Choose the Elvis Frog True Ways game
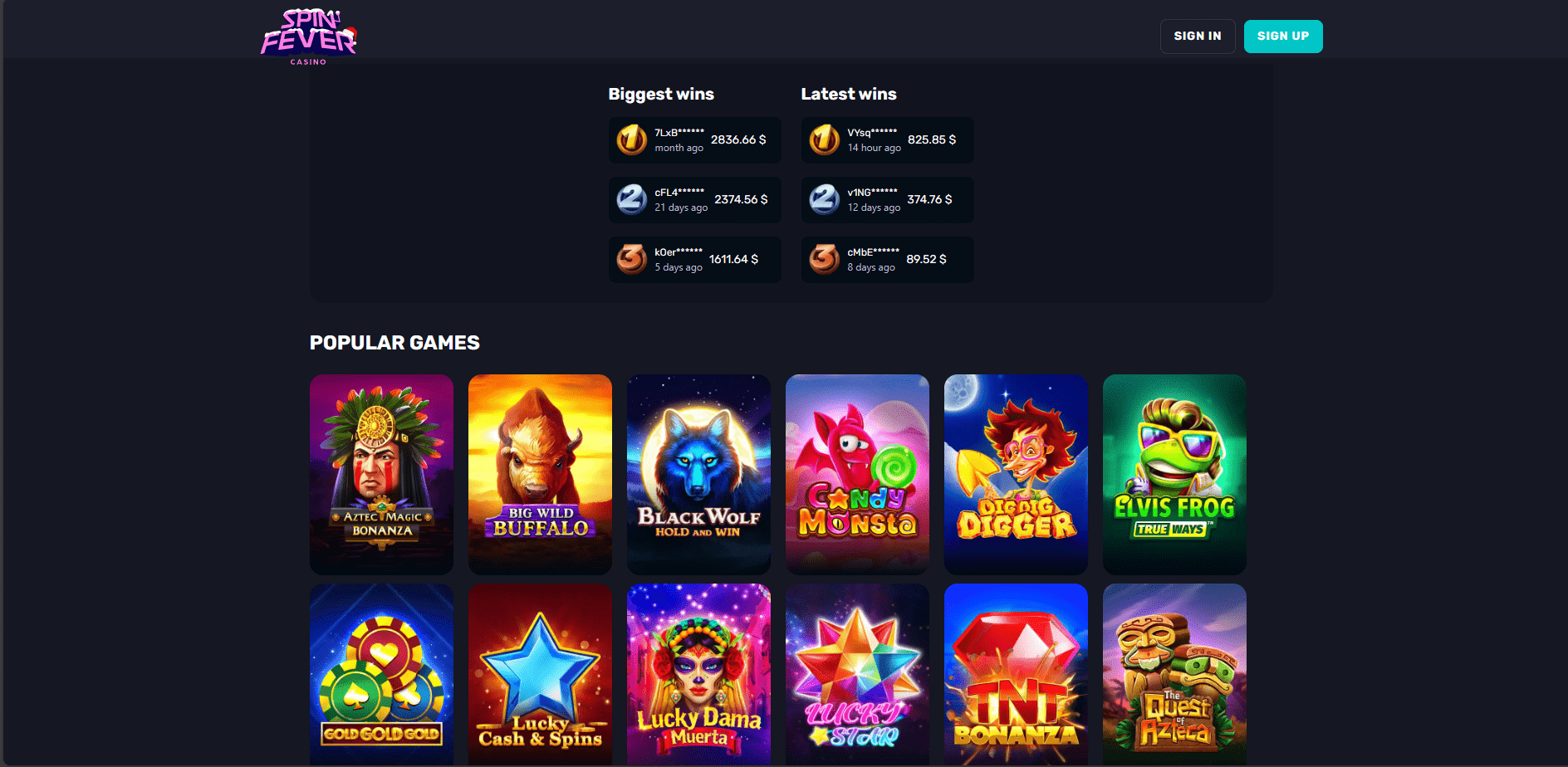Viewport: 1568px width, 767px height. click(1174, 475)
